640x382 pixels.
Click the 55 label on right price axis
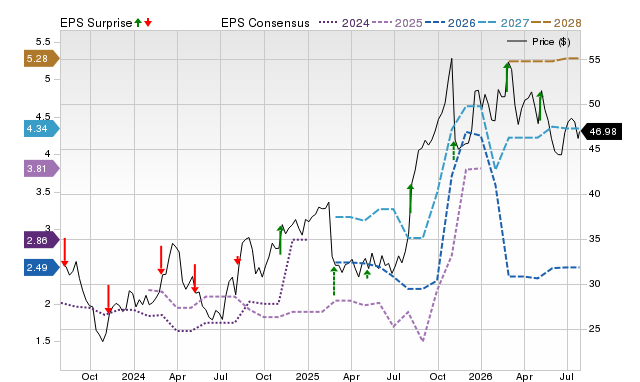coord(594,60)
